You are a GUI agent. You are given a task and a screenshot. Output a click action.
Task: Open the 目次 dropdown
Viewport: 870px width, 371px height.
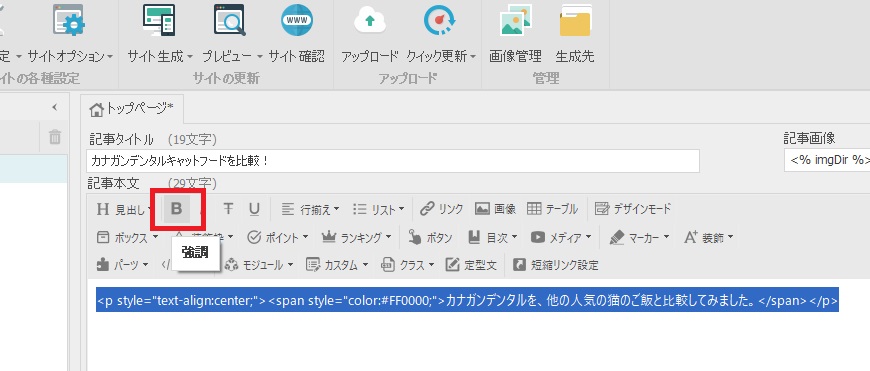click(492, 237)
